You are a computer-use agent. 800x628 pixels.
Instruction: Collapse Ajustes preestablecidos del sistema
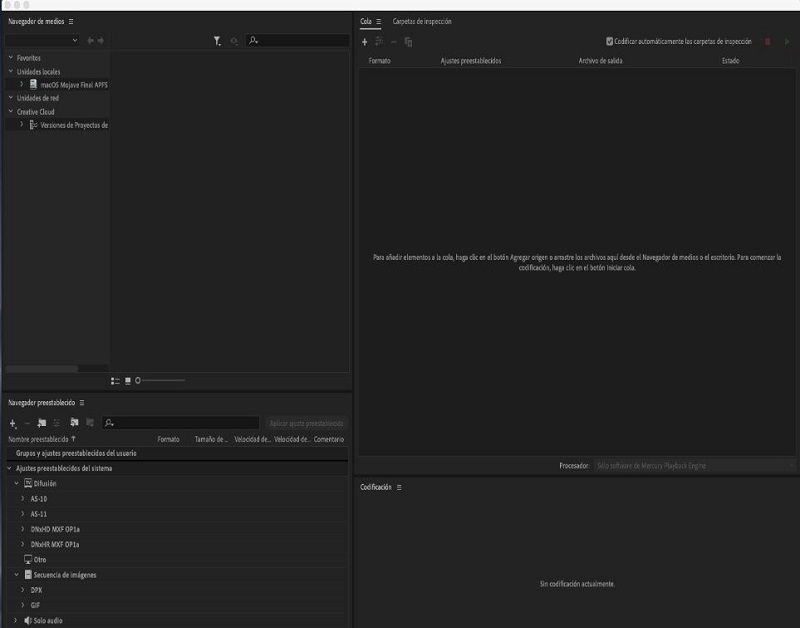pyautogui.click(x=10, y=468)
